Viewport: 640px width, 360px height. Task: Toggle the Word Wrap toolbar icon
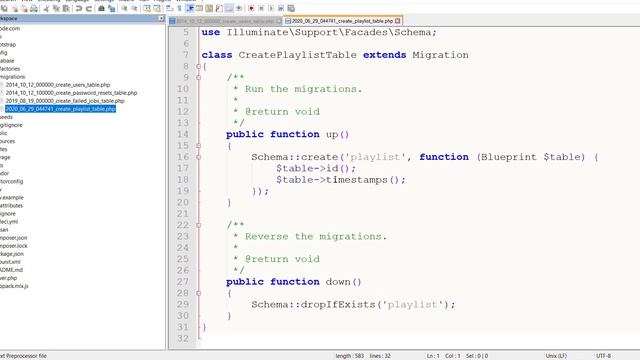[x=169, y=8]
